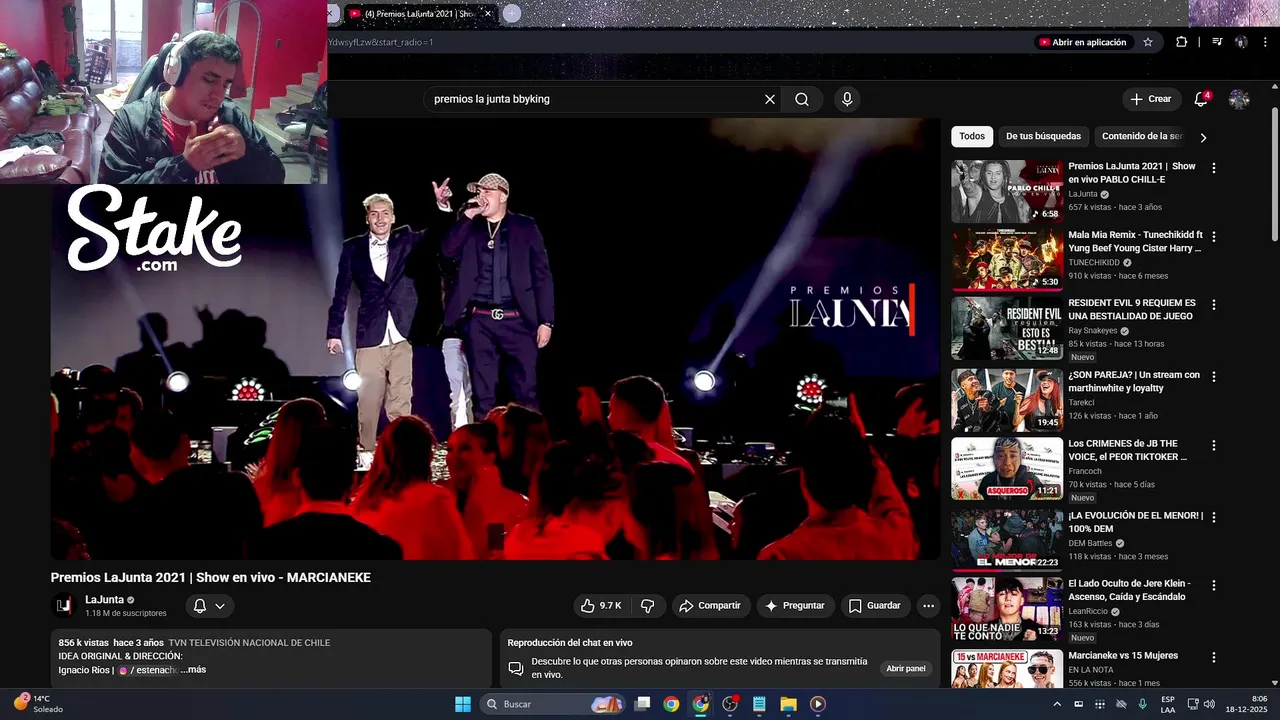Open options for Los CRIMENES de JB video
The height and width of the screenshot is (720, 1280).
point(1214,445)
